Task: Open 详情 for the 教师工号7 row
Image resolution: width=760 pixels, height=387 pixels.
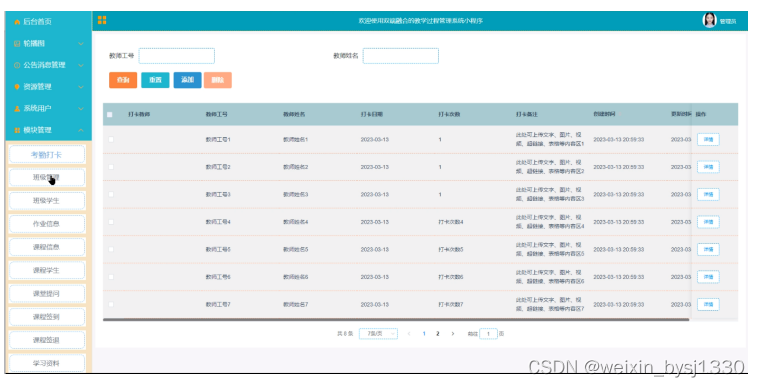Action: 708,305
